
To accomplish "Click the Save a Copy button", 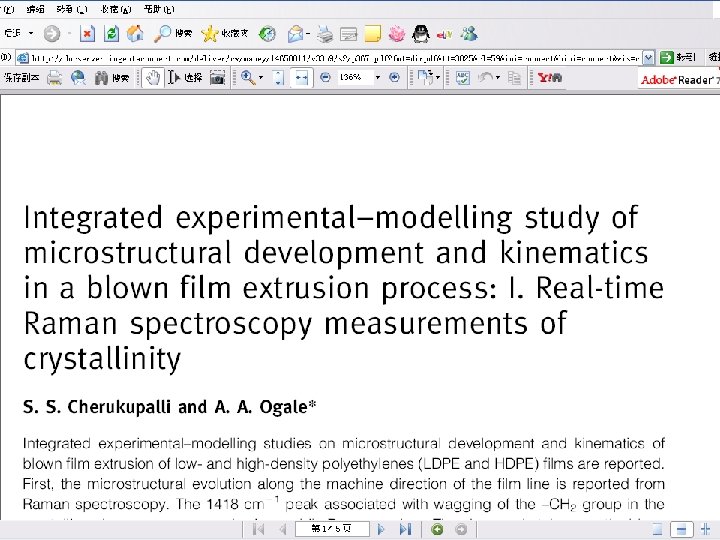I will 21,78.
